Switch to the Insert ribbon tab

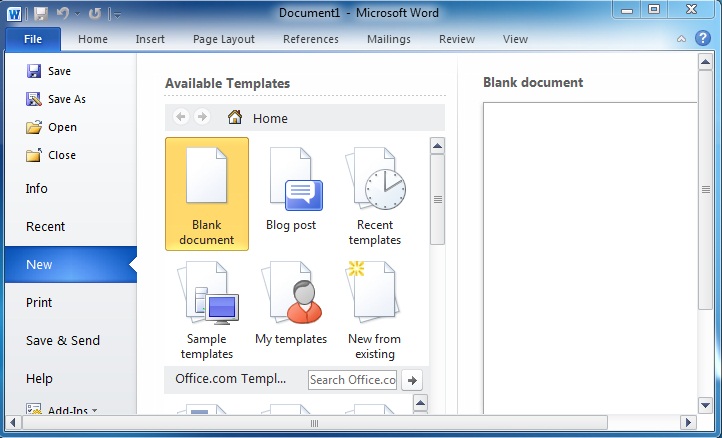pyautogui.click(x=150, y=39)
